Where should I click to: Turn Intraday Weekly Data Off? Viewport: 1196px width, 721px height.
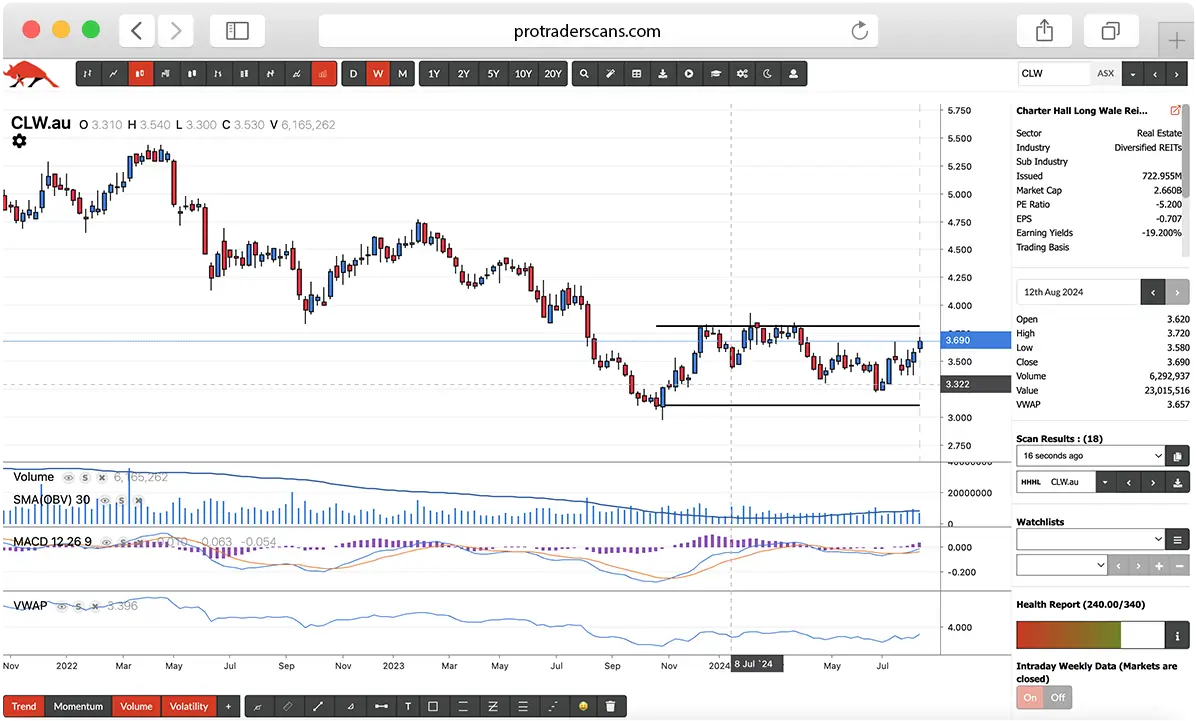[1058, 698]
